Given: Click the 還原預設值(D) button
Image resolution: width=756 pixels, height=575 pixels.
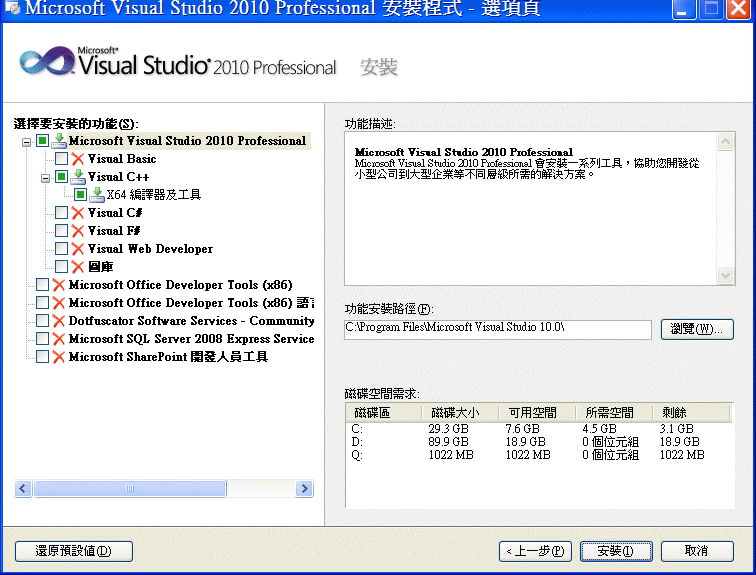Looking at the screenshot, I should pos(74,551).
